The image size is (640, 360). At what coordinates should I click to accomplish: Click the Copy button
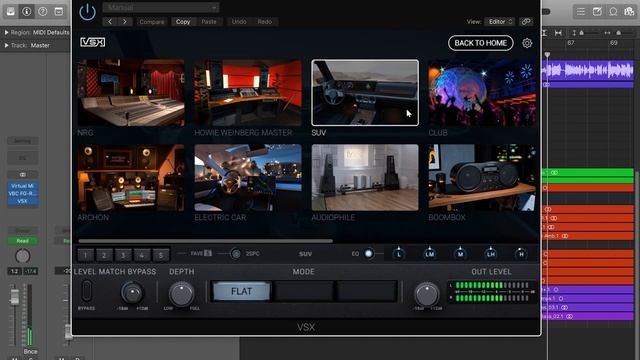pyautogui.click(x=183, y=22)
